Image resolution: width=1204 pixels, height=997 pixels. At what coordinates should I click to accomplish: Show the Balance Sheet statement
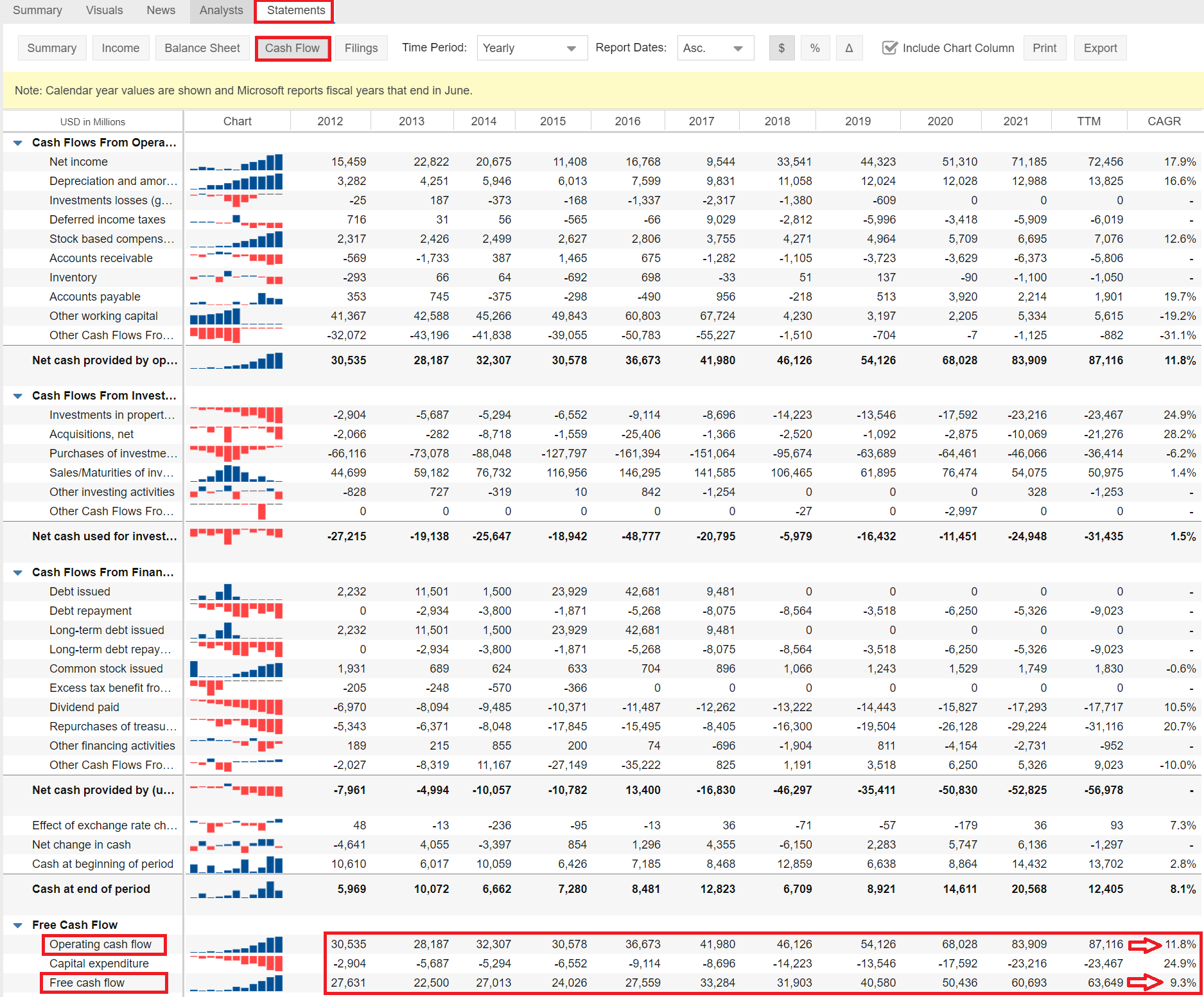pyautogui.click(x=202, y=48)
